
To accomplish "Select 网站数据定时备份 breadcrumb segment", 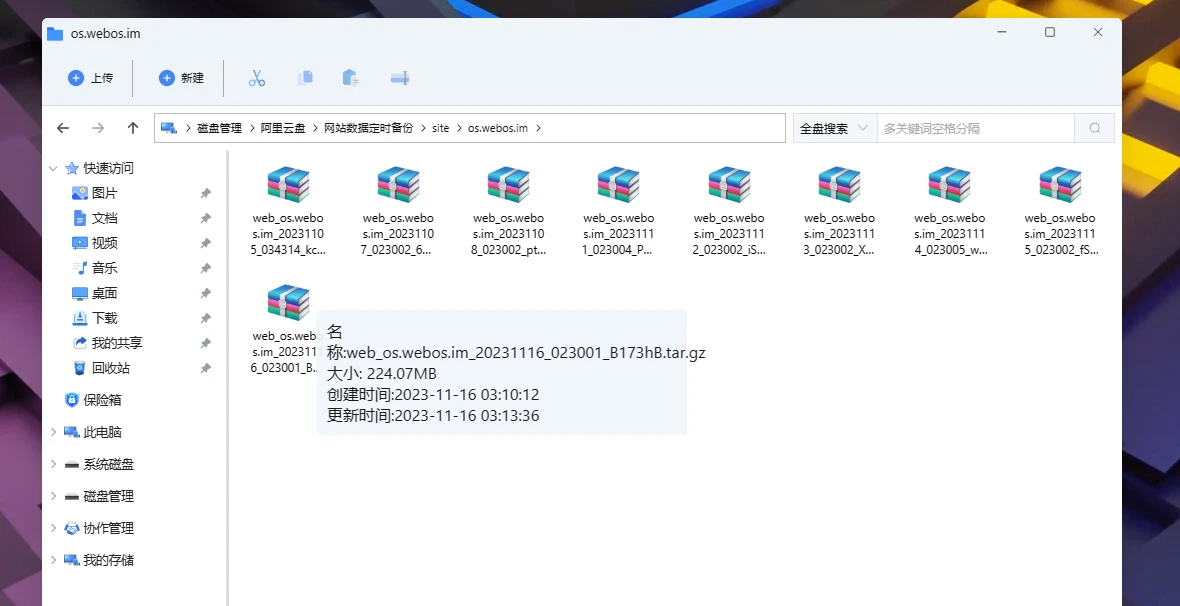I will pyautogui.click(x=368, y=128).
